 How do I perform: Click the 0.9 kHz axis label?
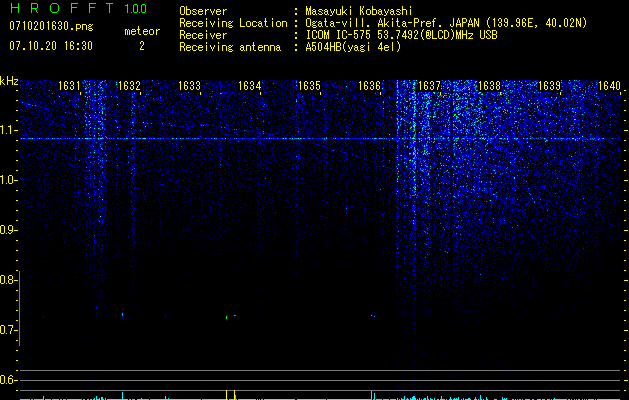click(8, 230)
